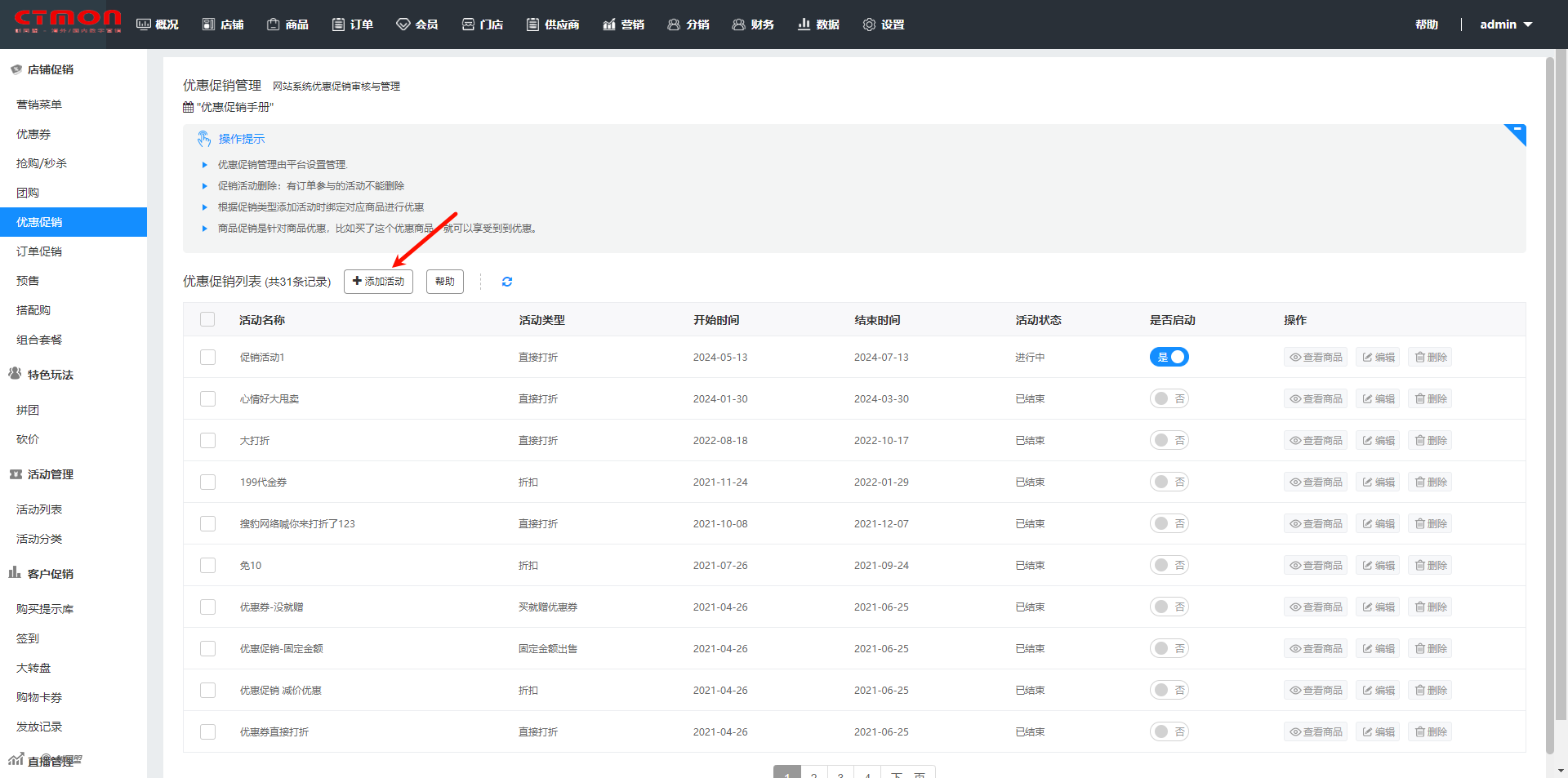Collapse the 店铺促销 sidebar section
The height and width of the screenshot is (778, 1568).
click(50, 70)
